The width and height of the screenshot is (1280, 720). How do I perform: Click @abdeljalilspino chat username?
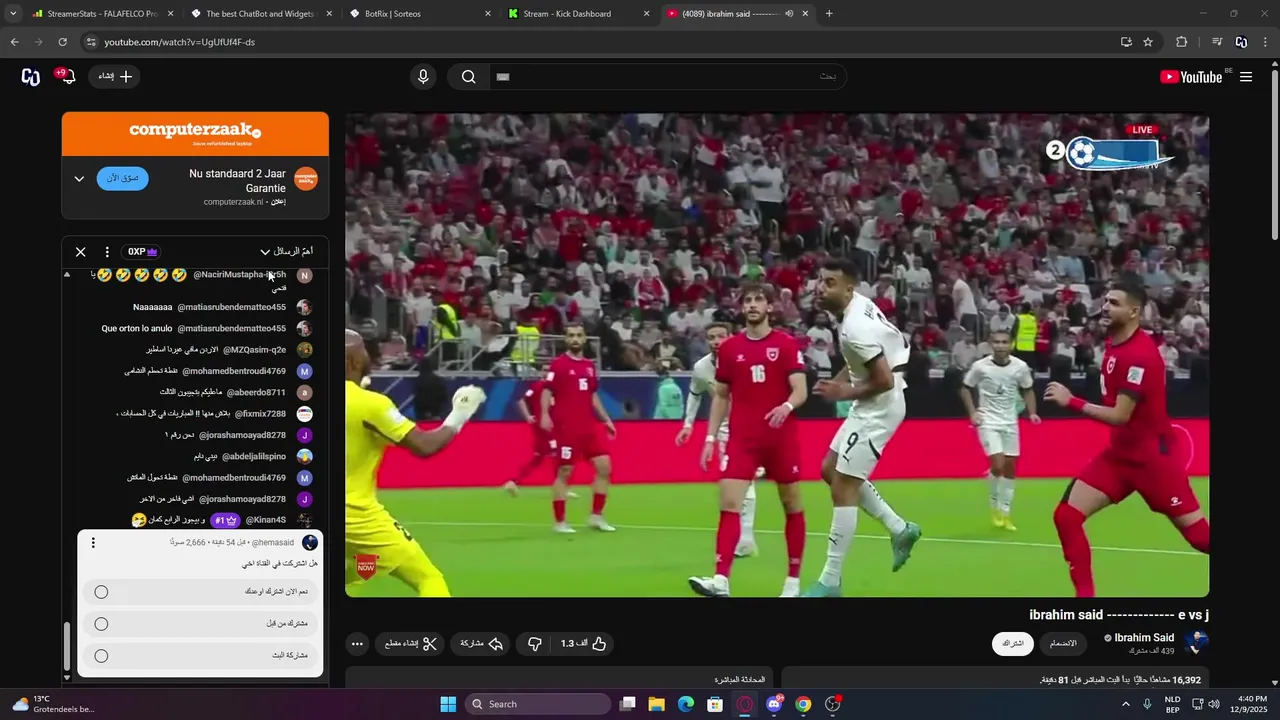click(254, 456)
